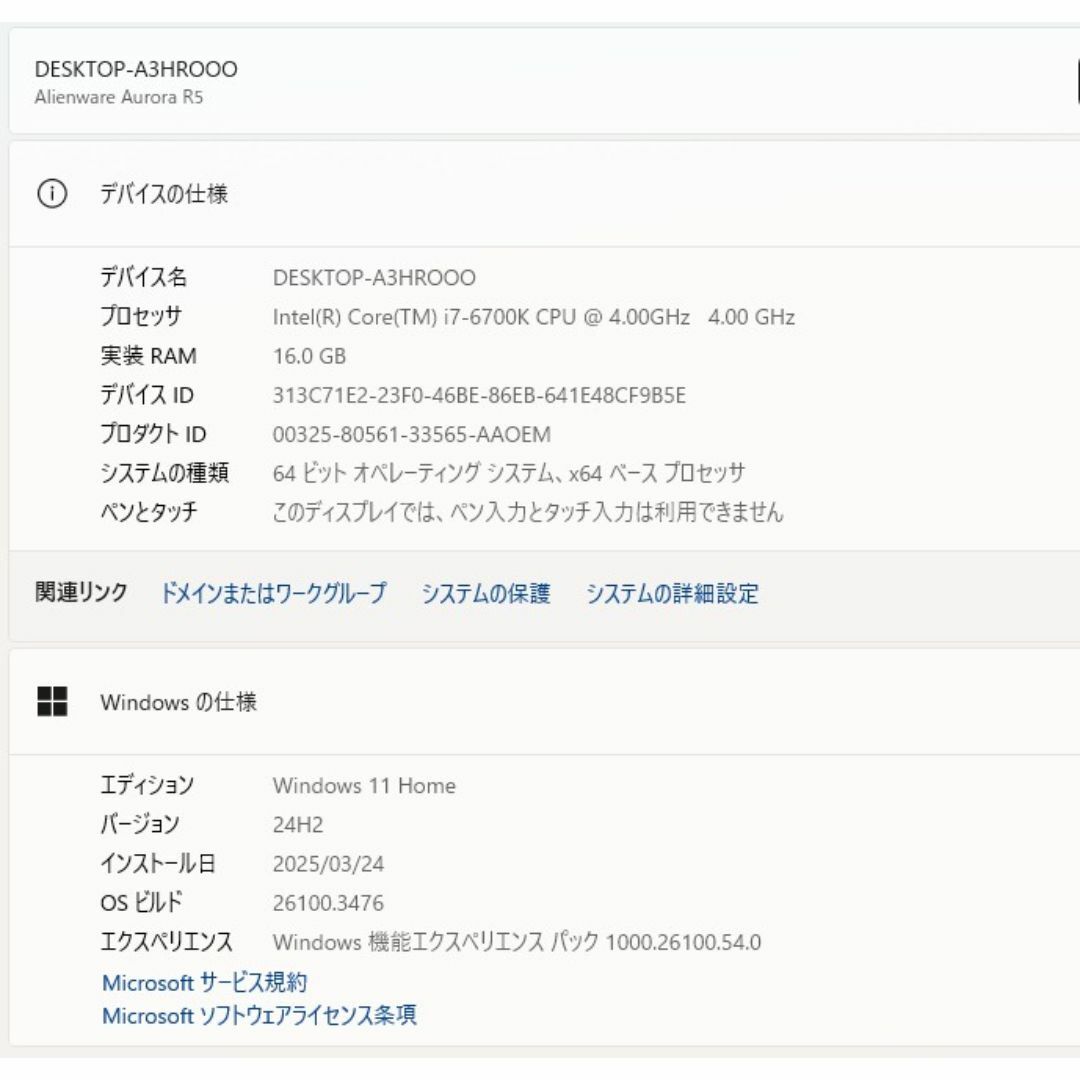Click device ID 313C71E2-23F0-46BE-86EB-641E48CF9B5E
This screenshot has height=1080, width=1080.
[x=479, y=395]
